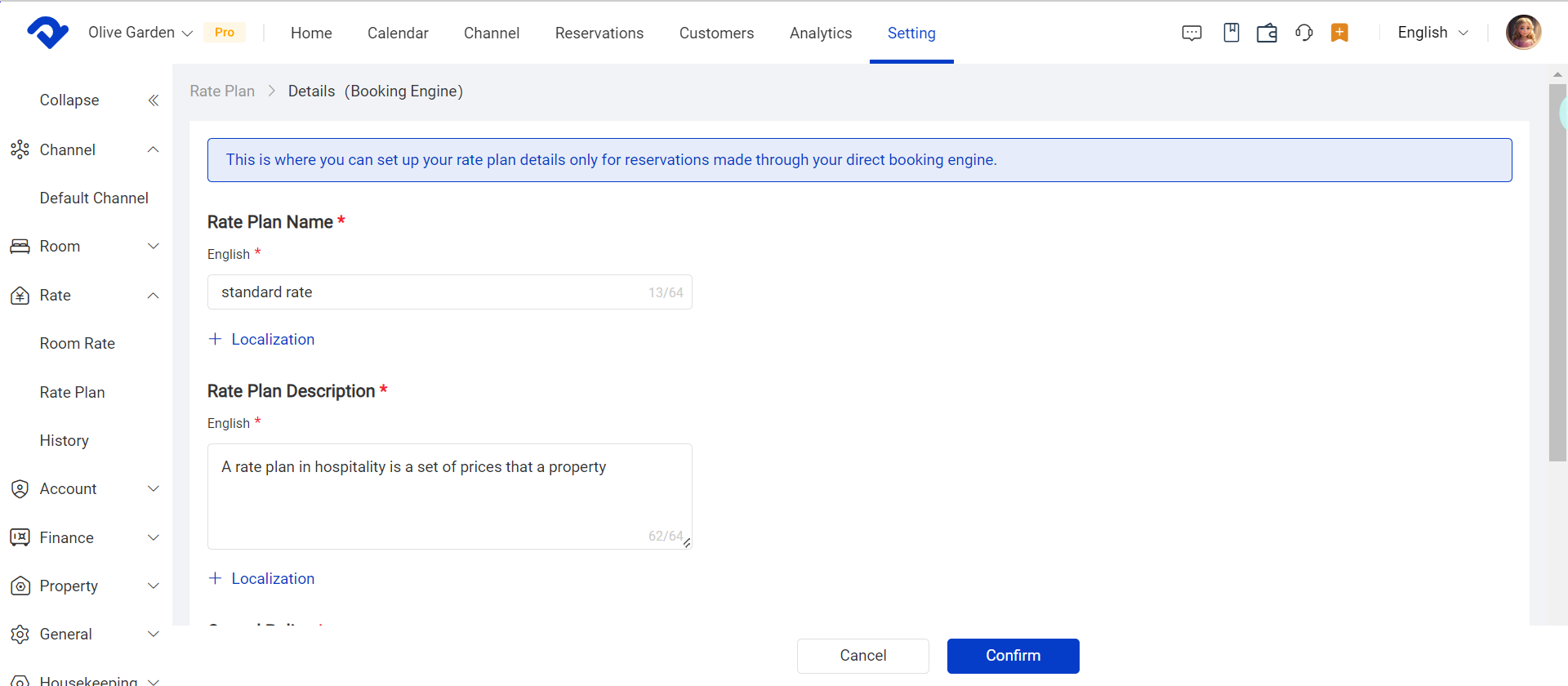Click the user profile avatar
Screen dimensions: 1568x686
pyautogui.click(x=1523, y=33)
